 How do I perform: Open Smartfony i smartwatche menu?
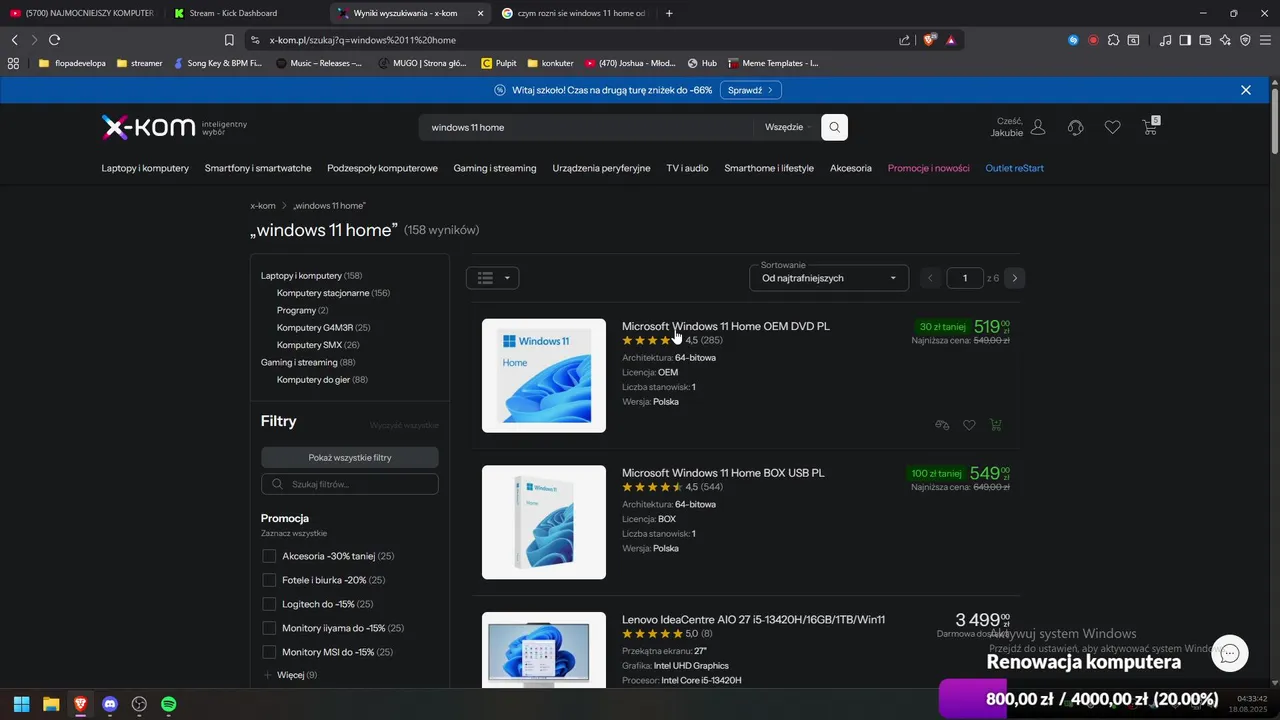point(258,168)
